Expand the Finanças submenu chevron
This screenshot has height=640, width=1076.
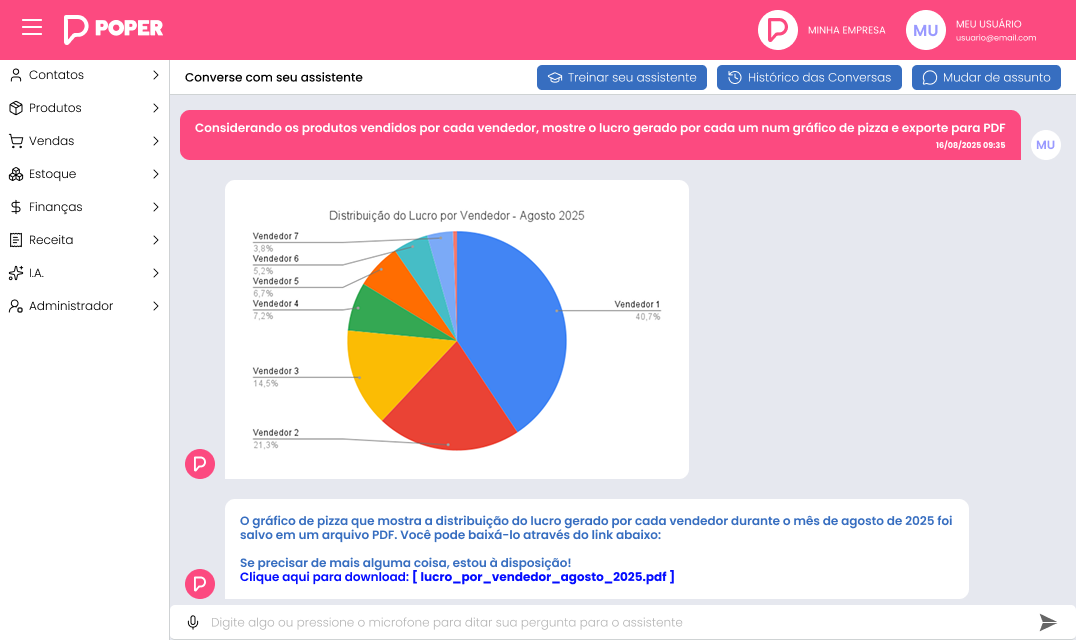155,207
